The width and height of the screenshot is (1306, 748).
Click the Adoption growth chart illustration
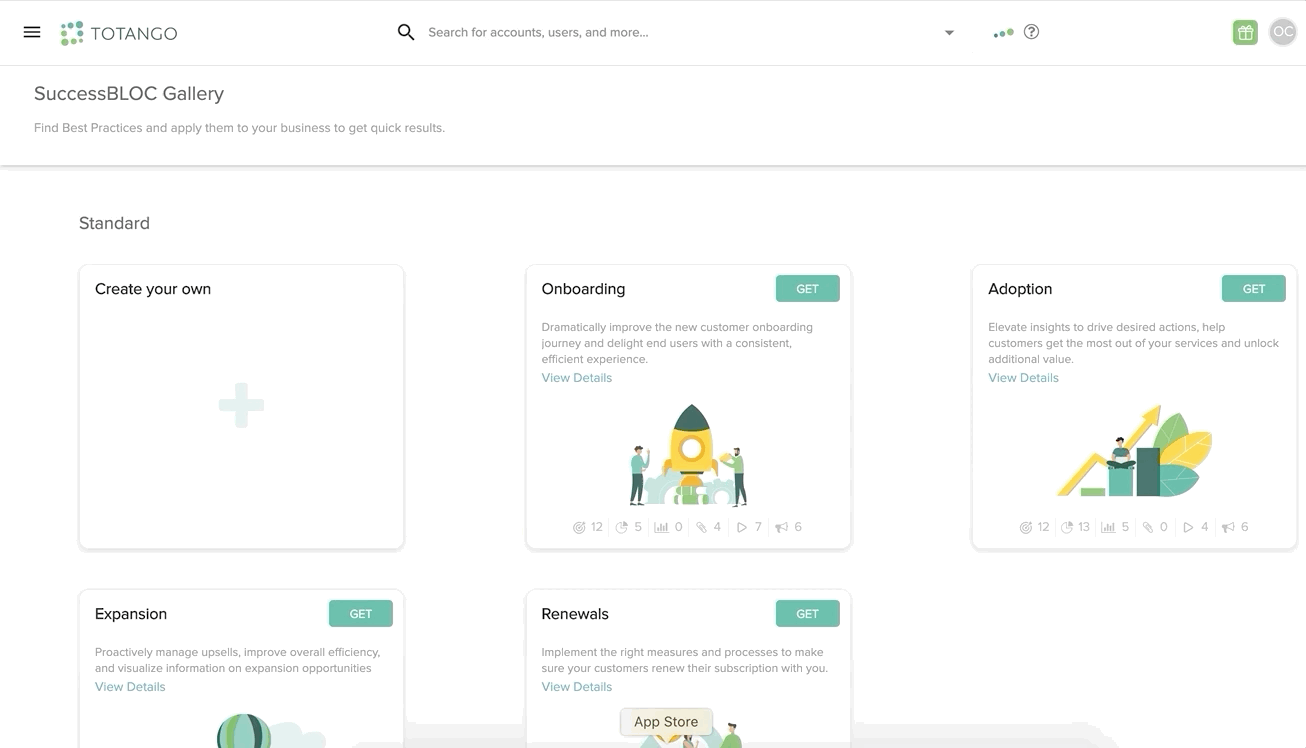1135,450
